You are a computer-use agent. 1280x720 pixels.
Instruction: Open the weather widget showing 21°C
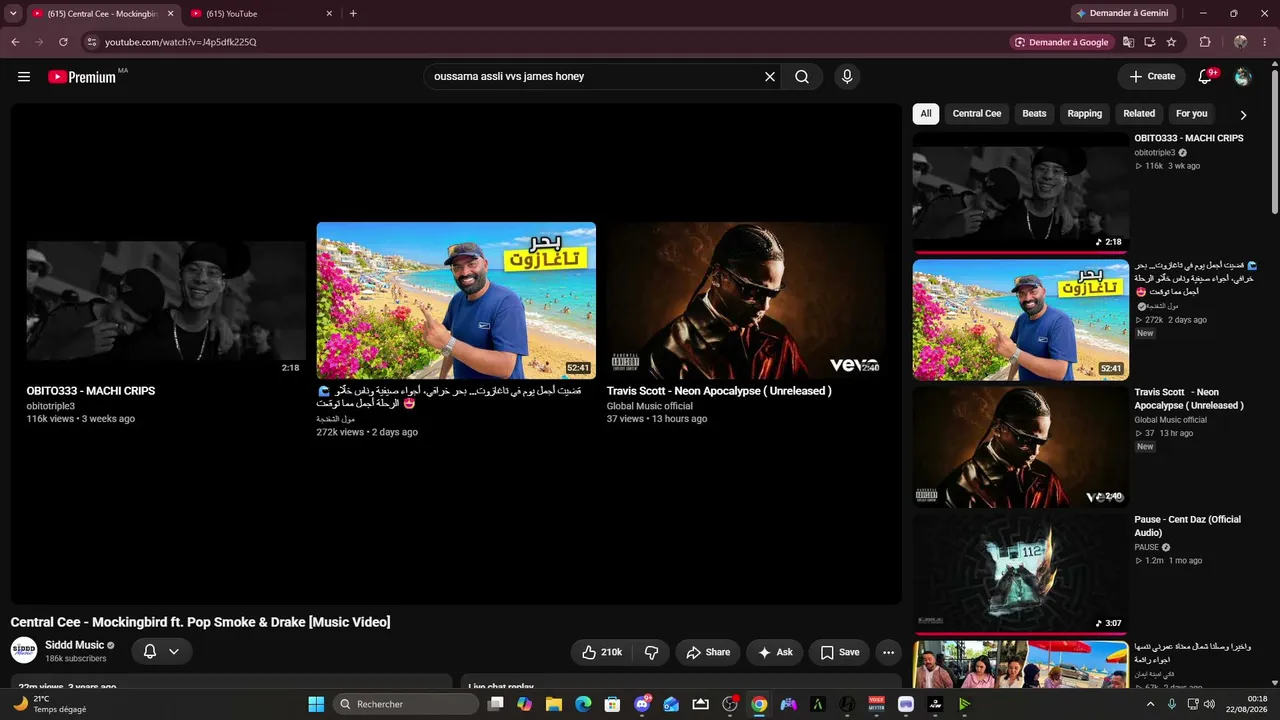tap(50, 704)
